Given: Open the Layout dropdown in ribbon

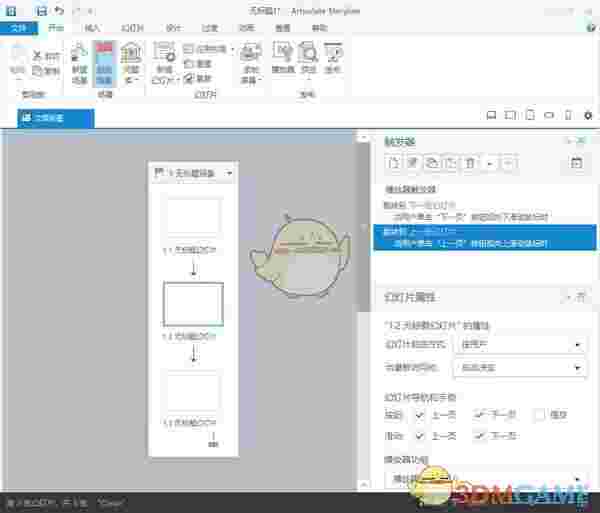Looking at the screenshot, I should click(209, 49).
